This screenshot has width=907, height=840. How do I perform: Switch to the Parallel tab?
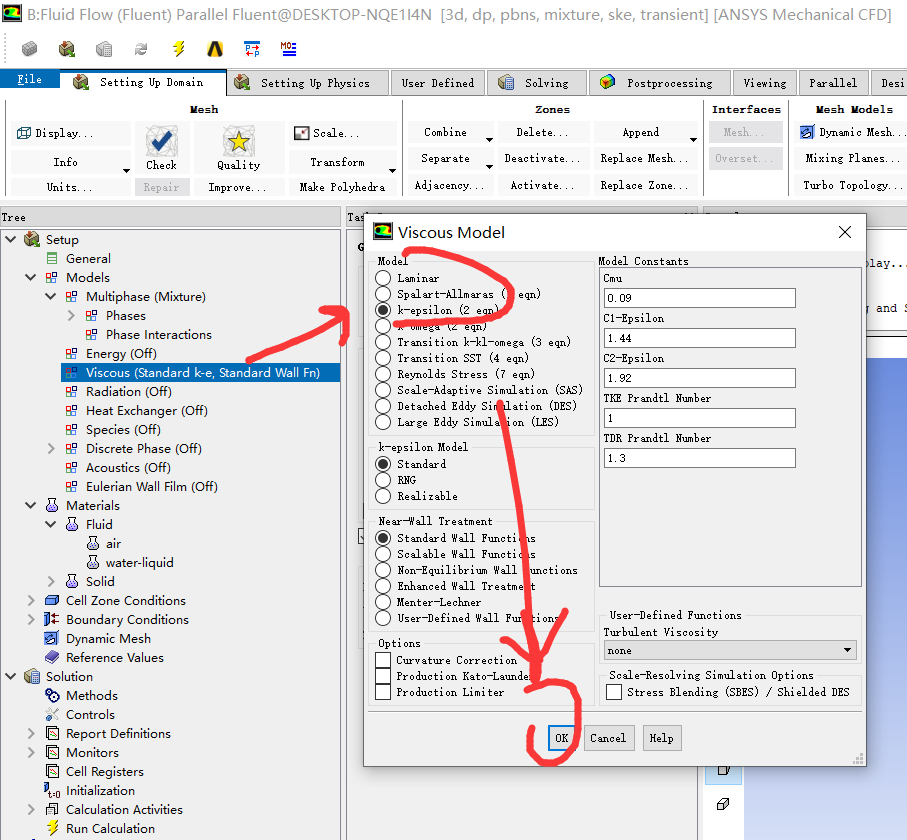[833, 83]
